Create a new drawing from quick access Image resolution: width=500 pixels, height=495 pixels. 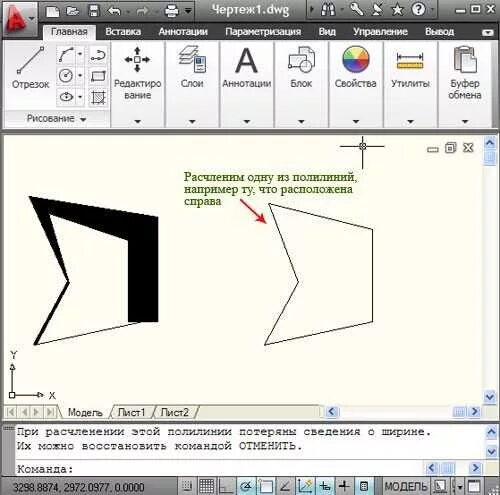pyautogui.click(x=53, y=11)
